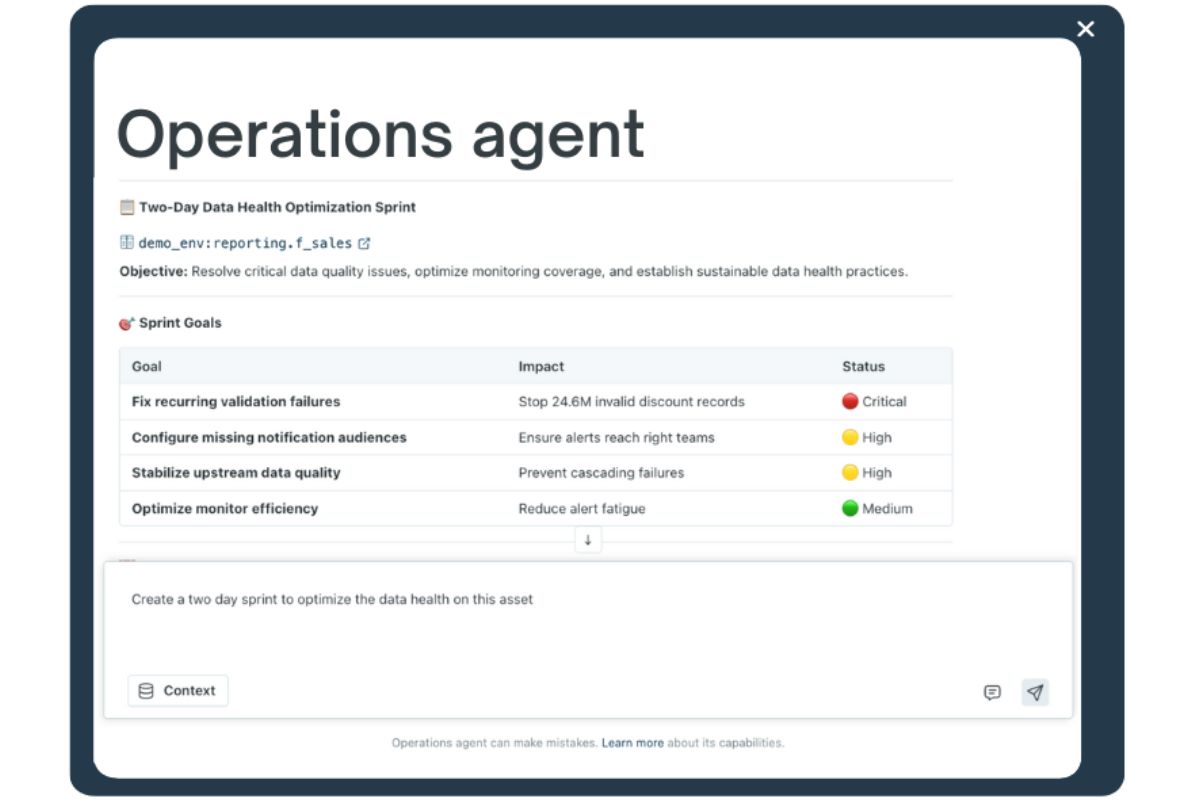Viewport: 1200px width, 800px height.
Task: Click the Impact column header
Action: click(541, 367)
